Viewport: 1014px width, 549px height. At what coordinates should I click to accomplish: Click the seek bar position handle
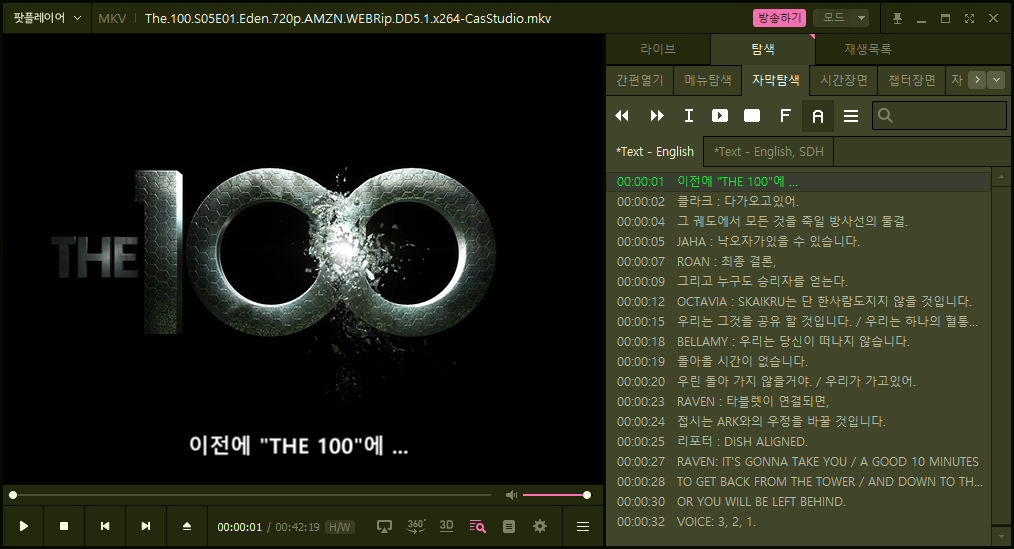tap(13, 495)
